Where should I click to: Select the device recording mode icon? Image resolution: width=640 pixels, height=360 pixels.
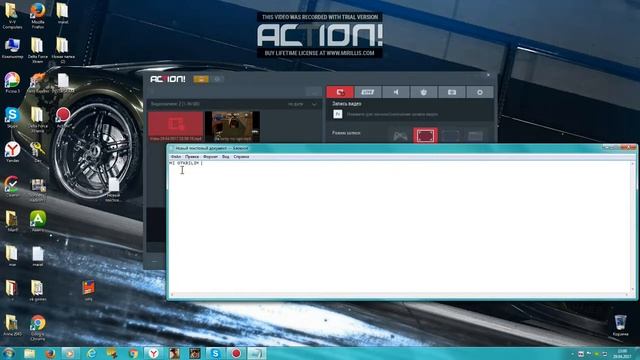click(476, 136)
